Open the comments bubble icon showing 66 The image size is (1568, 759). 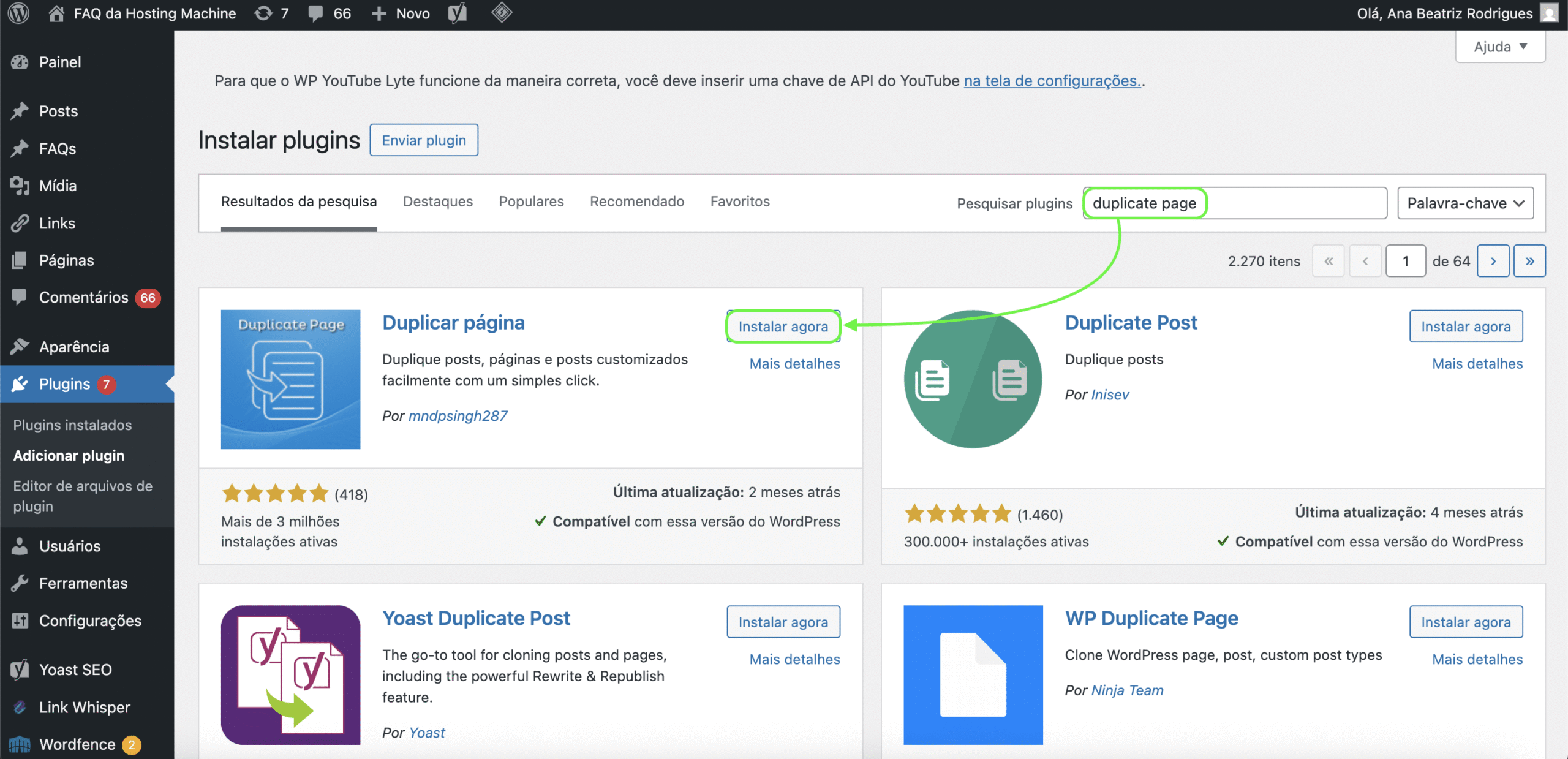(315, 13)
